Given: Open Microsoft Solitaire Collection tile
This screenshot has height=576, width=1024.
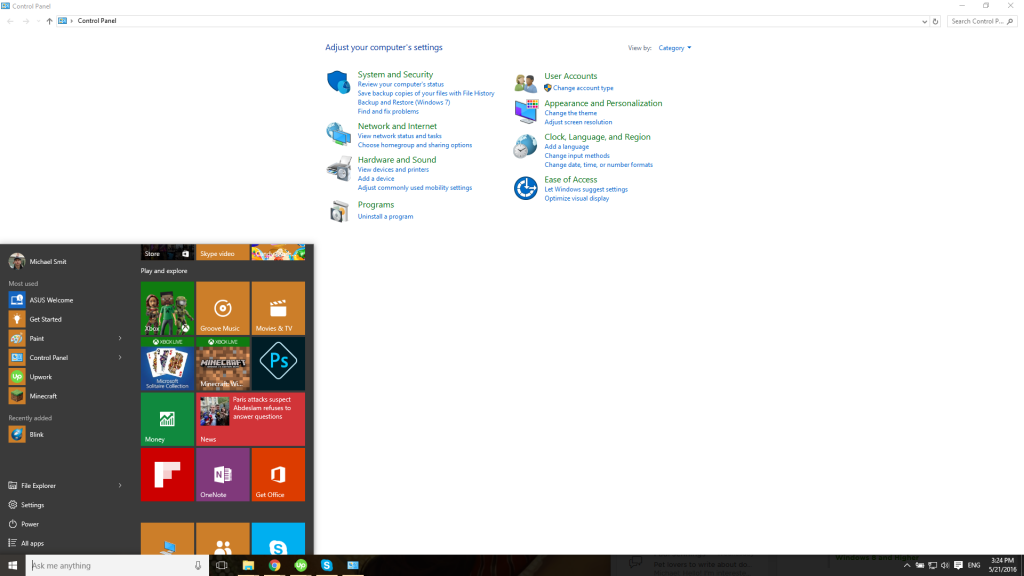Looking at the screenshot, I should click(167, 364).
